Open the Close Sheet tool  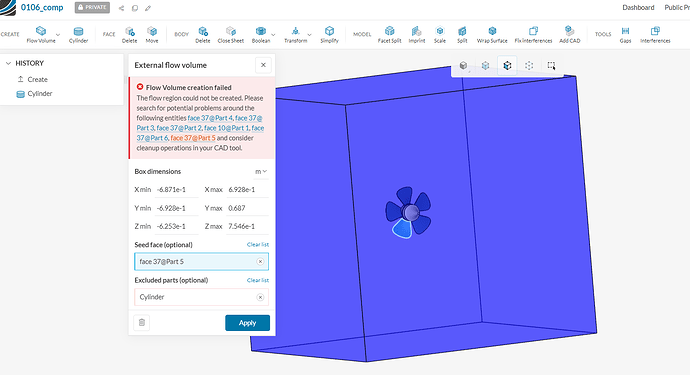pyautogui.click(x=231, y=34)
